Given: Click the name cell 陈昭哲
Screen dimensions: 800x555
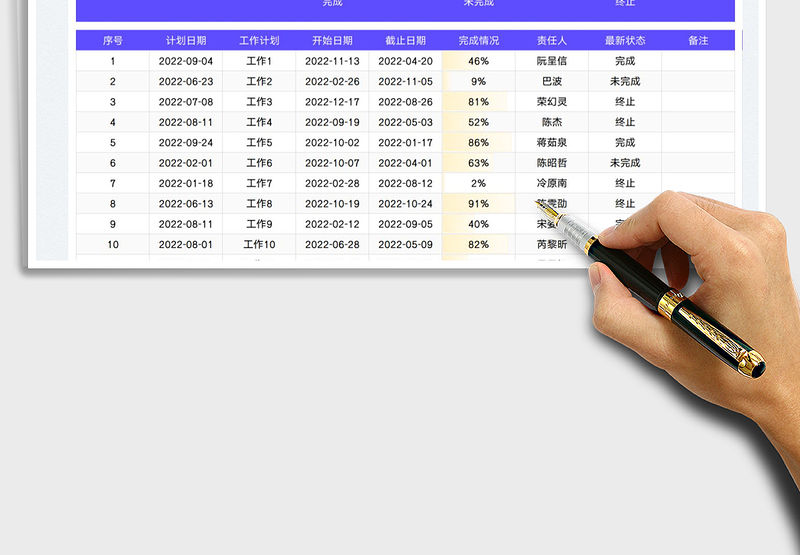Looking at the screenshot, I should [551, 163].
